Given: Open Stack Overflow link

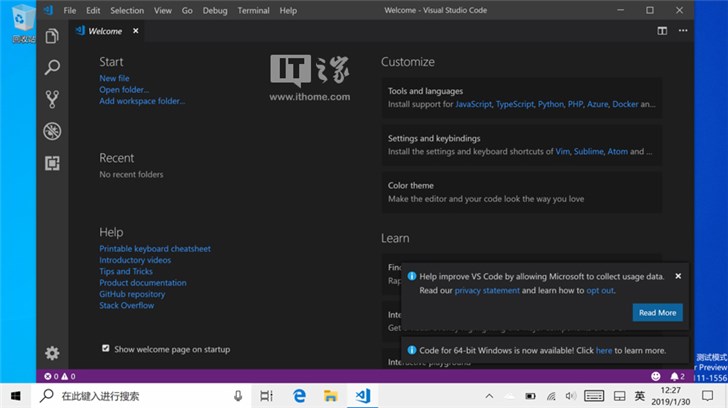Looking at the screenshot, I should tap(126, 305).
